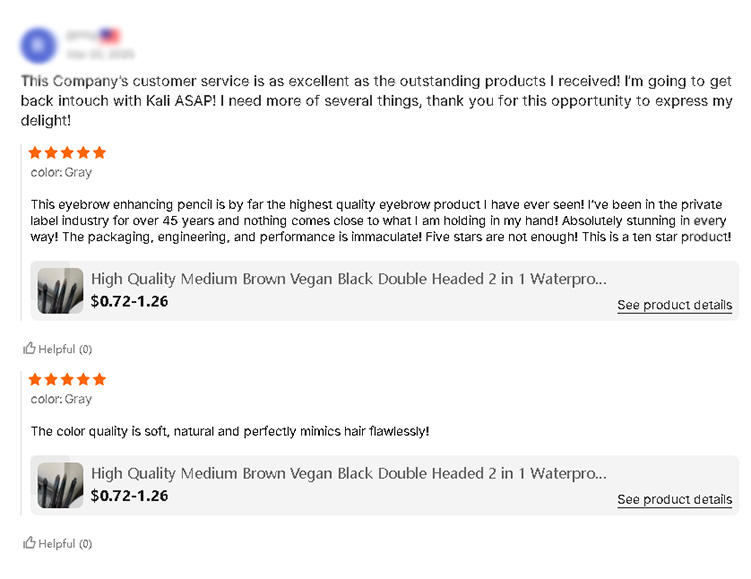Click product title in the 'mimics hair' review card
Viewport: 751px width, 579px height.
pyautogui.click(x=348, y=473)
